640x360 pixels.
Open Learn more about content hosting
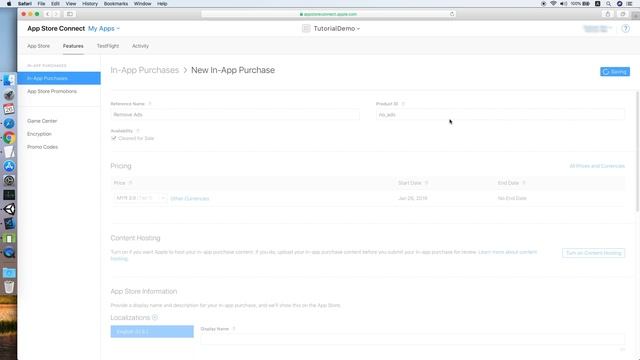coord(507,252)
